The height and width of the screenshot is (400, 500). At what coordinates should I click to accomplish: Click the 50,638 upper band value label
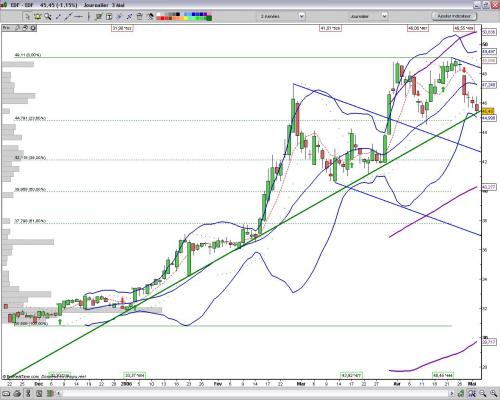coord(489,32)
